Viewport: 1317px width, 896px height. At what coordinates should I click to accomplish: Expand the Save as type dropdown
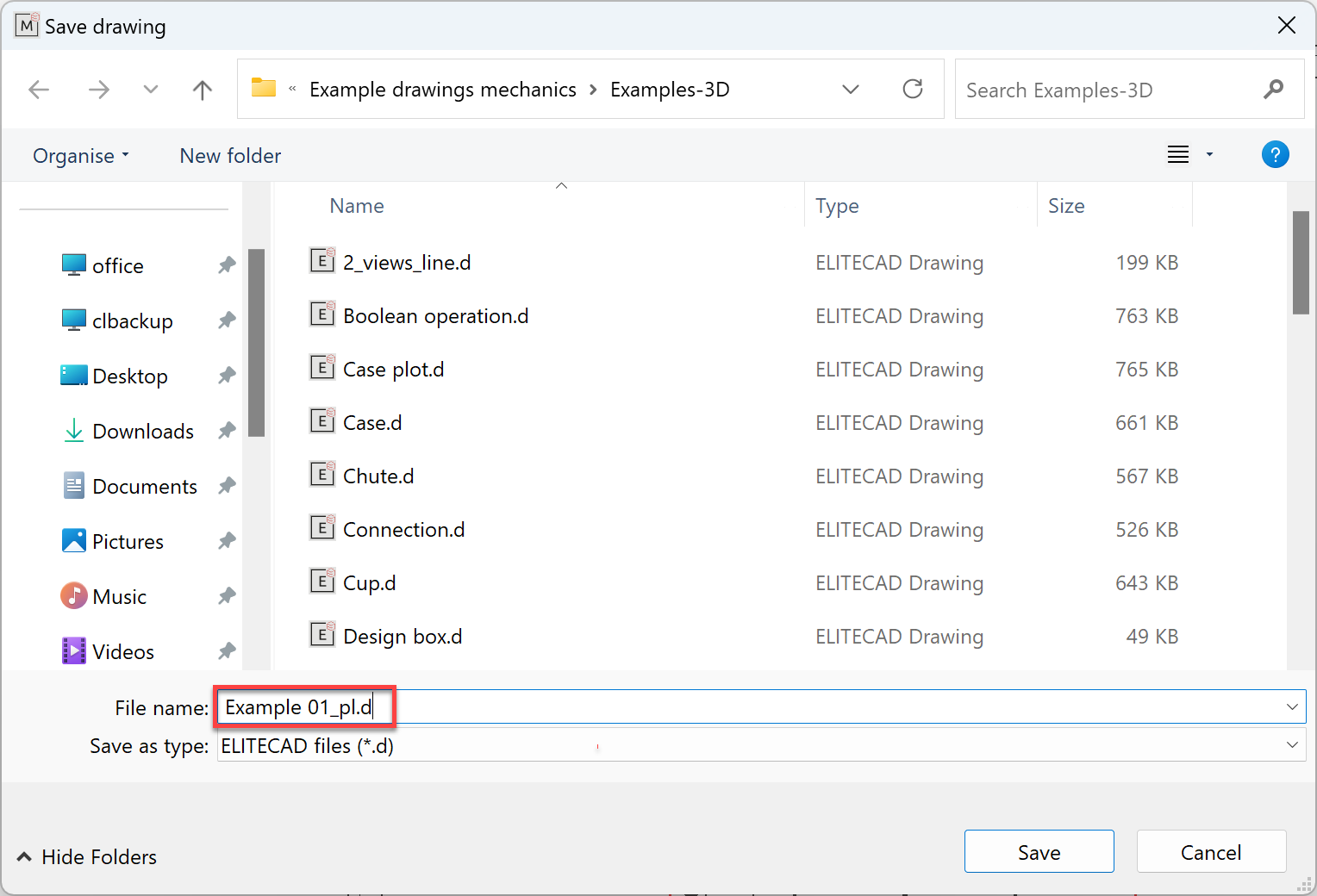[x=1292, y=745]
